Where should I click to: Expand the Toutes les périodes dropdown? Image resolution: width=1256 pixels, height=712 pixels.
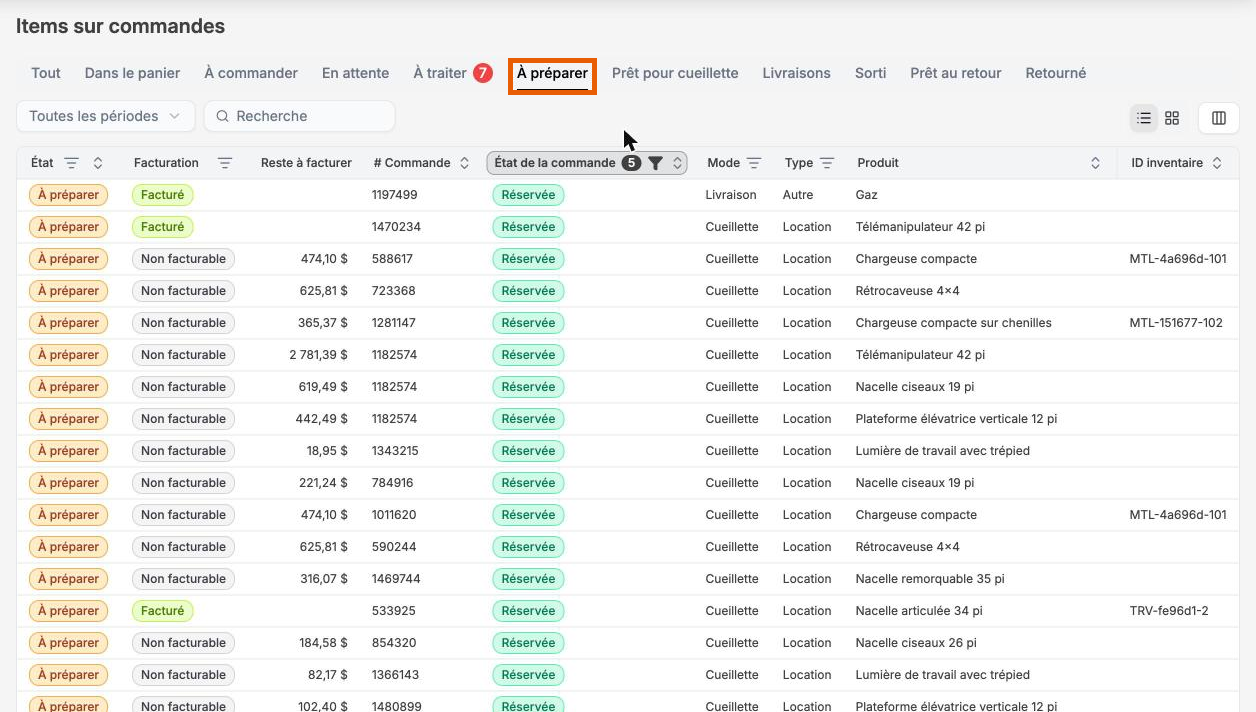click(x=105, y=116)
